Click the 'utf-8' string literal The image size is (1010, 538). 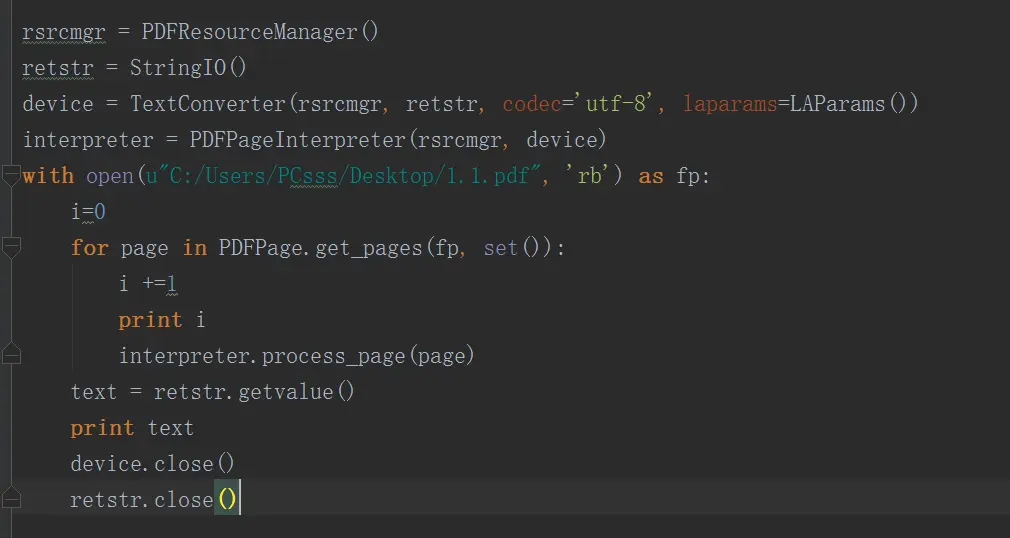(x=617, y=104)
